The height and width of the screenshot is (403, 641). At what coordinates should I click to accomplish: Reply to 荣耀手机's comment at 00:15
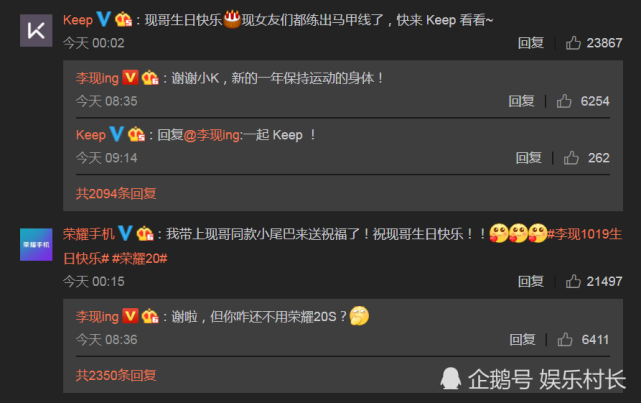[x=531, y=281]
